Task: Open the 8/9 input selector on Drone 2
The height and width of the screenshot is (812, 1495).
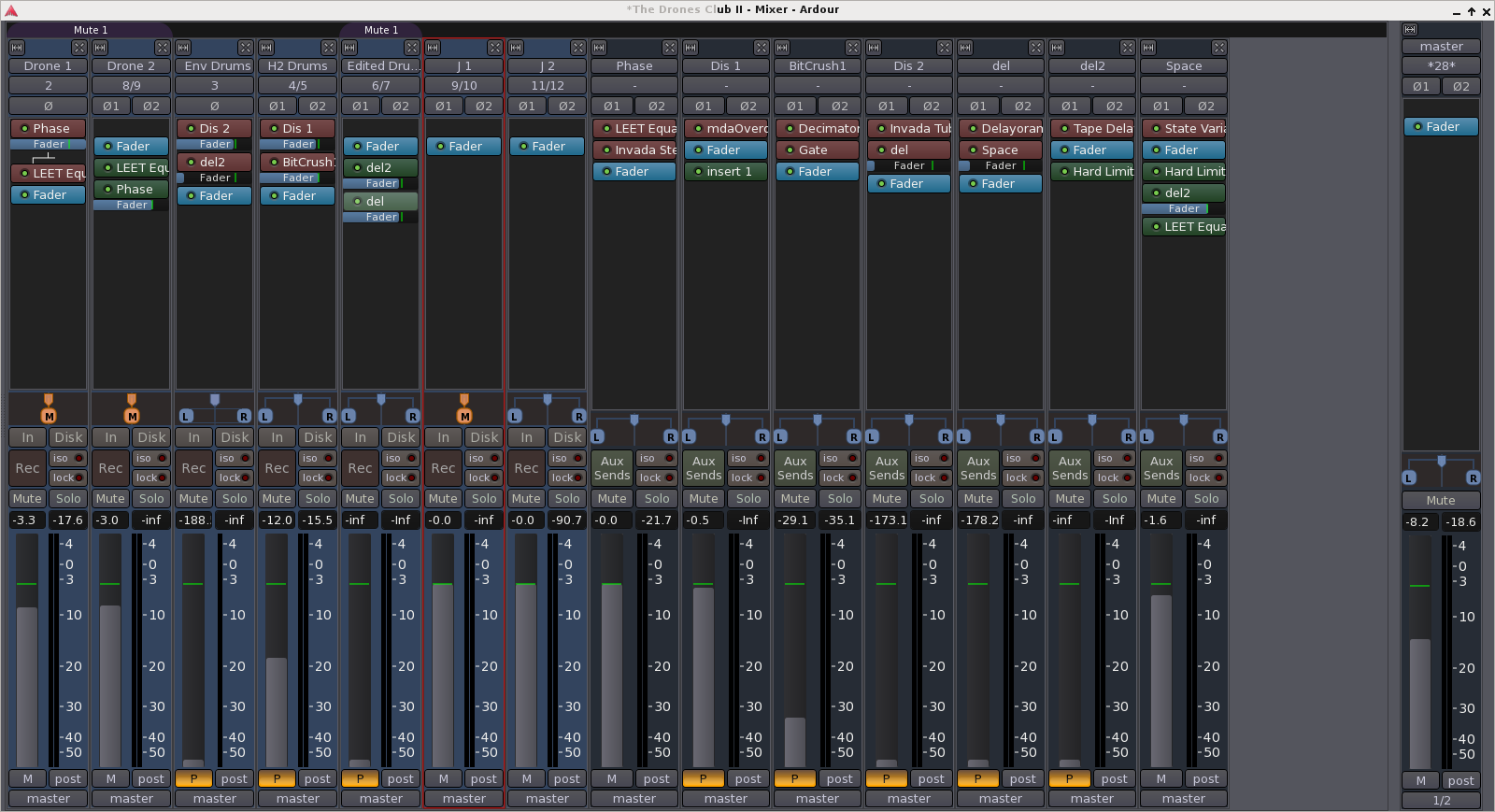Action: click(131, 86)
